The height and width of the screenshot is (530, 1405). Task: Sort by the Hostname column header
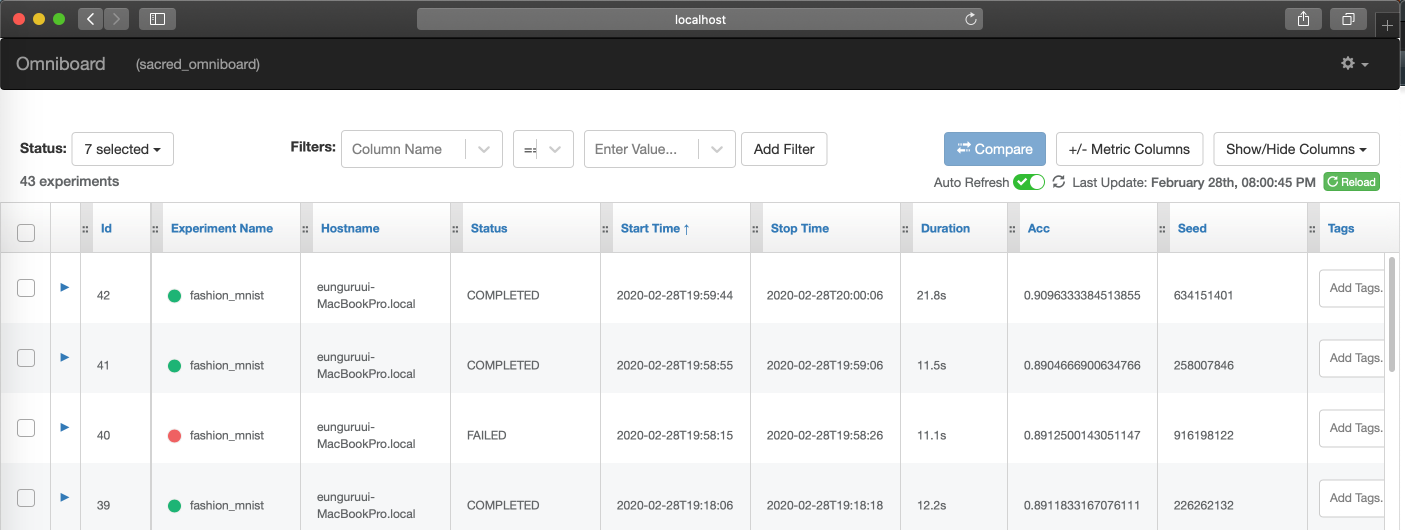tap(350, 228)
